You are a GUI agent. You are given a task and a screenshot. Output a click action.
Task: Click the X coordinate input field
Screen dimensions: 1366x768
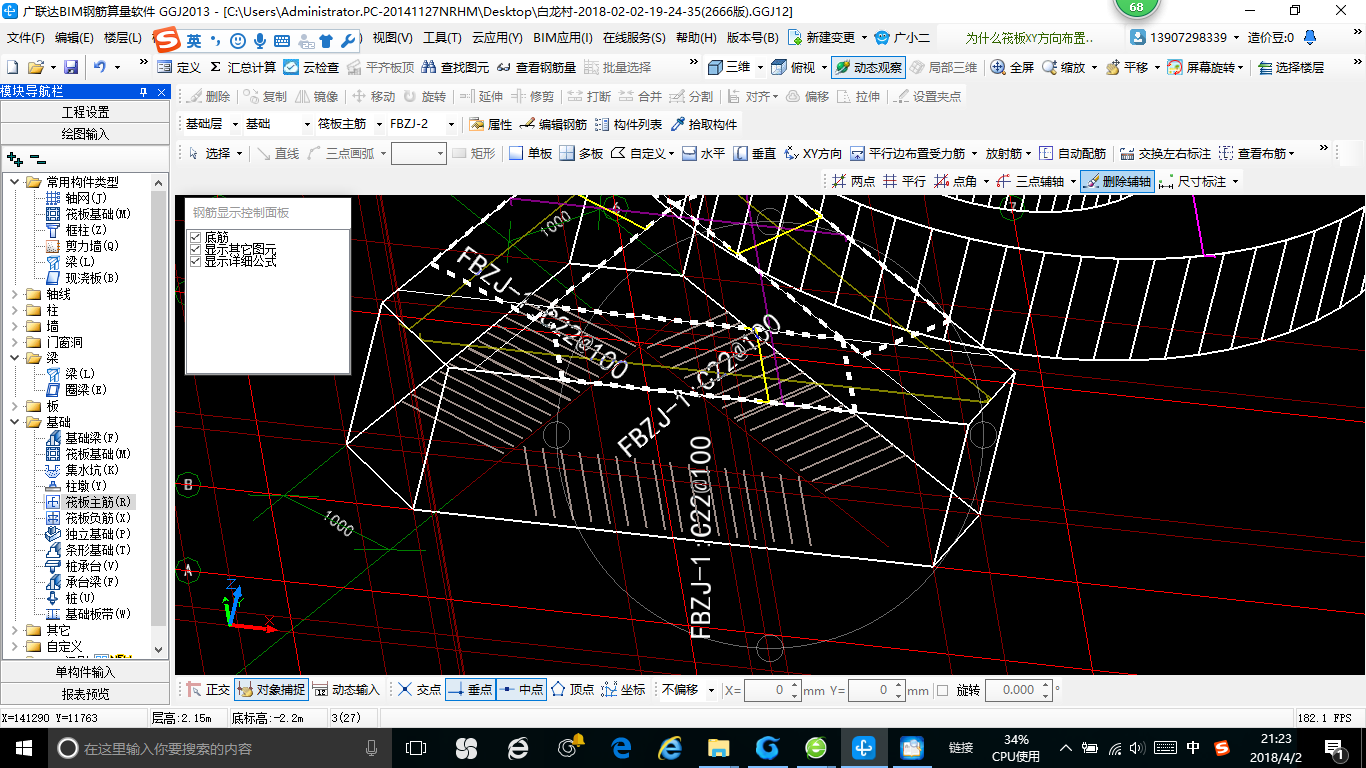tap(772, 690)
